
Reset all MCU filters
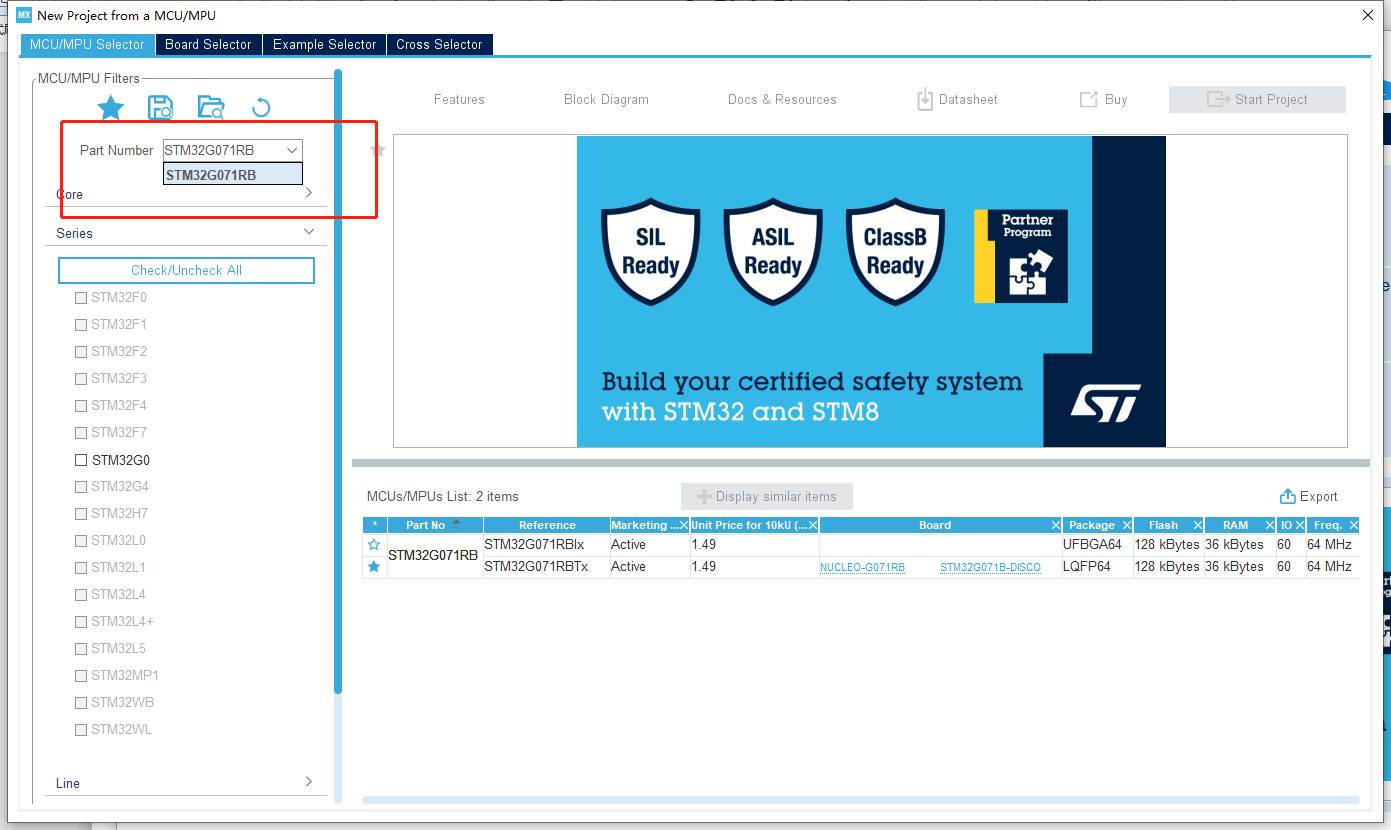261,107
